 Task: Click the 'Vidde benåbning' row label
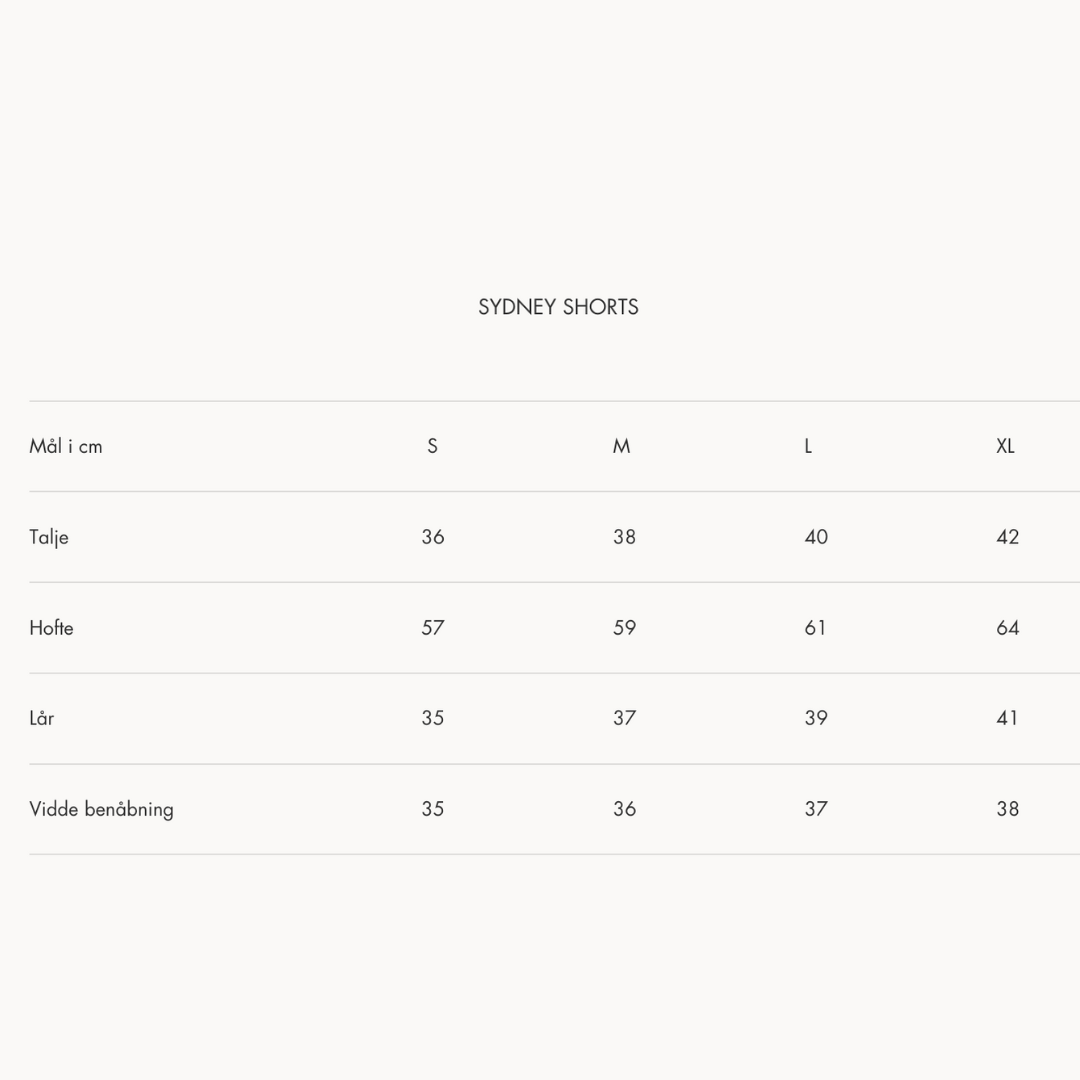(x=101, y=809)
